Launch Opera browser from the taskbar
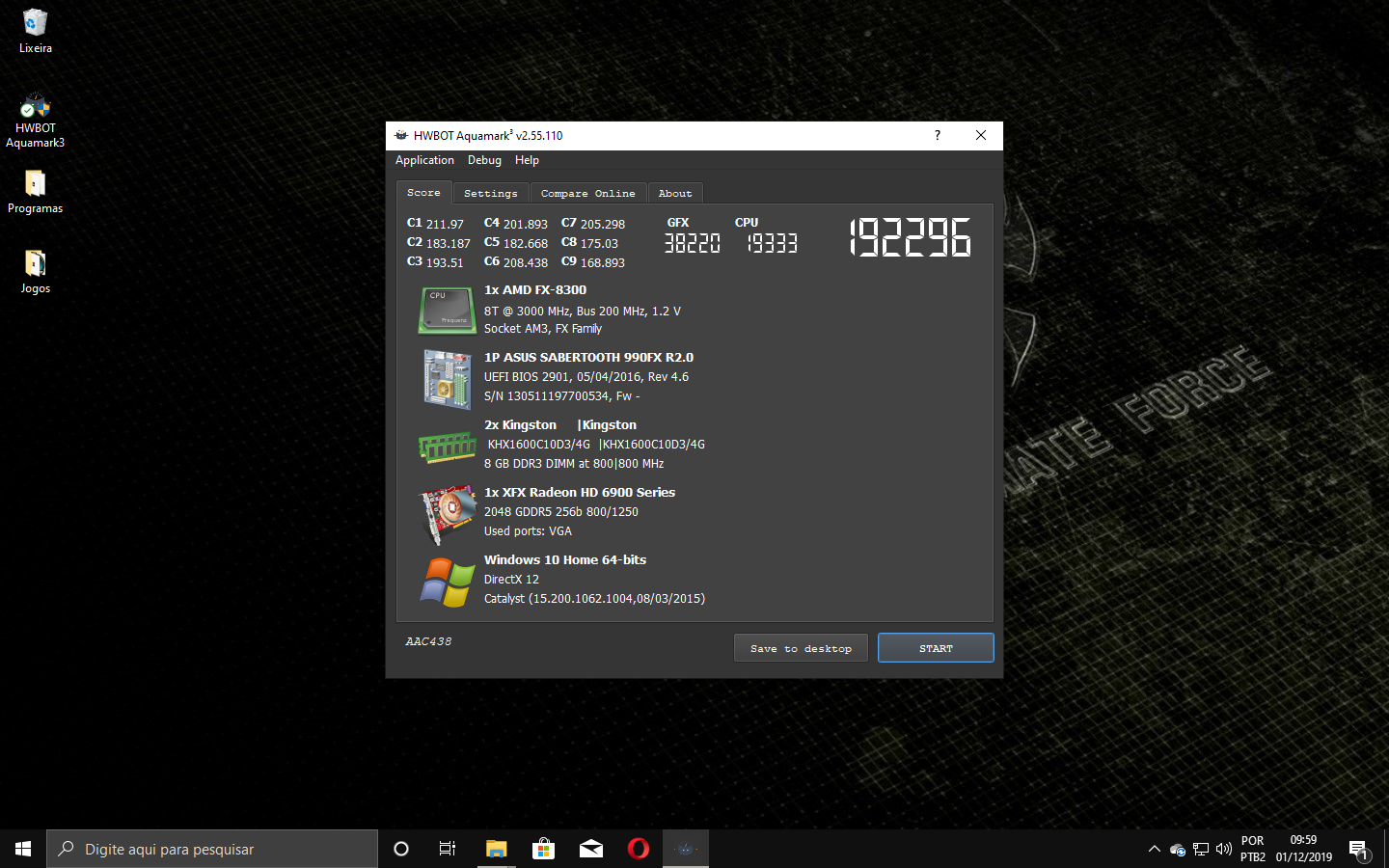The height and width of the screenshot is (868, 1389). click(639, 849)
